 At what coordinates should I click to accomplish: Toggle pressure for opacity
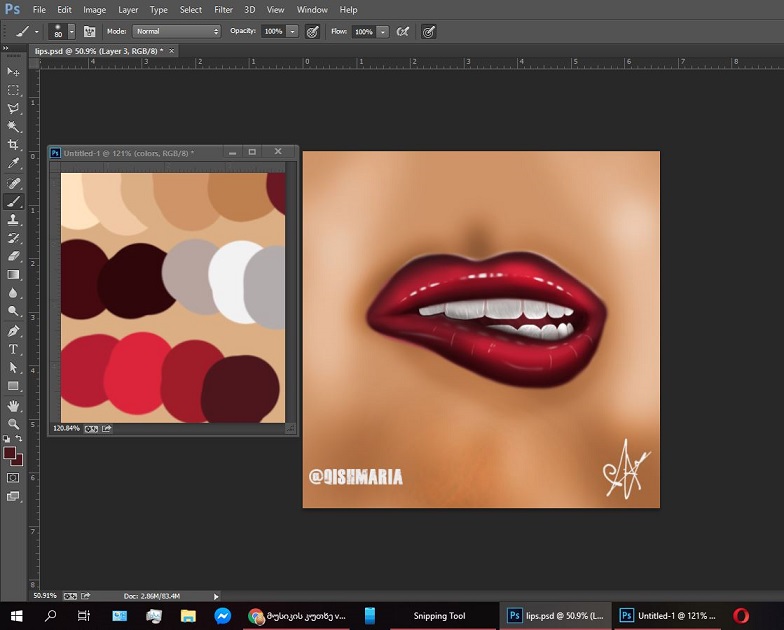click(312, 32)
